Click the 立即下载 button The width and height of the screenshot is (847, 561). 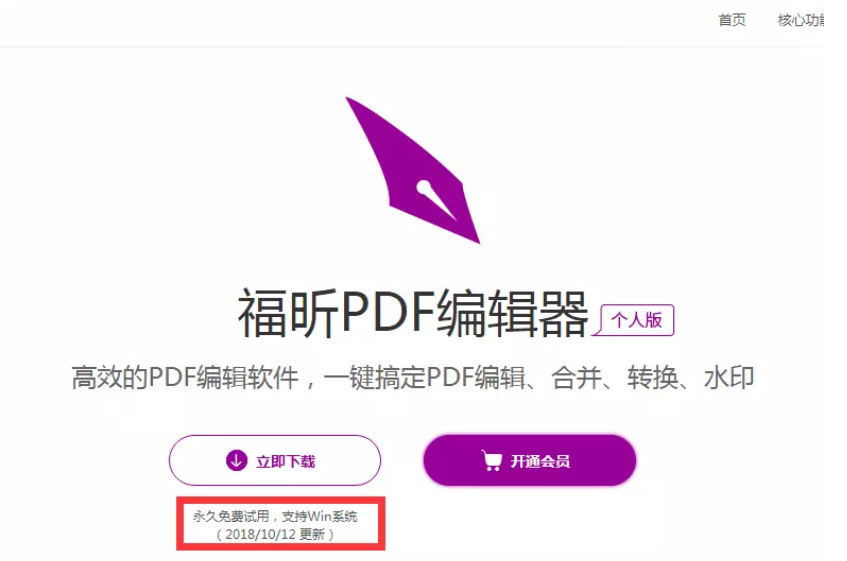[x=275, y=461]
